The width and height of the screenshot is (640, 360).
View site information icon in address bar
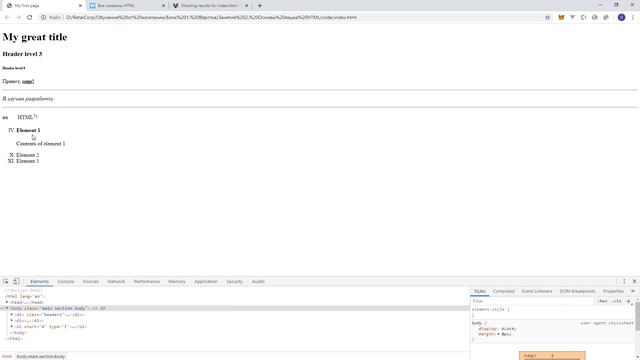click(43, 18)
